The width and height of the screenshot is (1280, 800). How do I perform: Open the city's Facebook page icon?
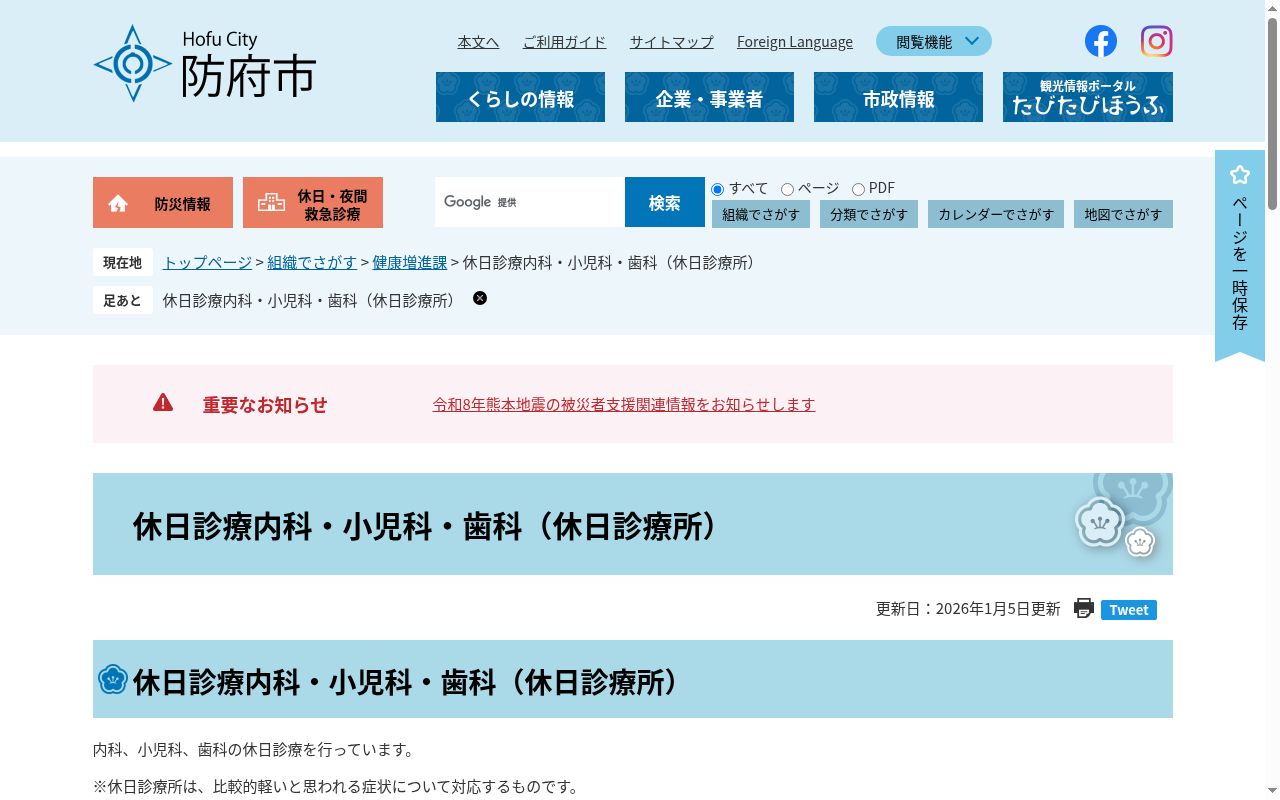(x=1101, y=41)
